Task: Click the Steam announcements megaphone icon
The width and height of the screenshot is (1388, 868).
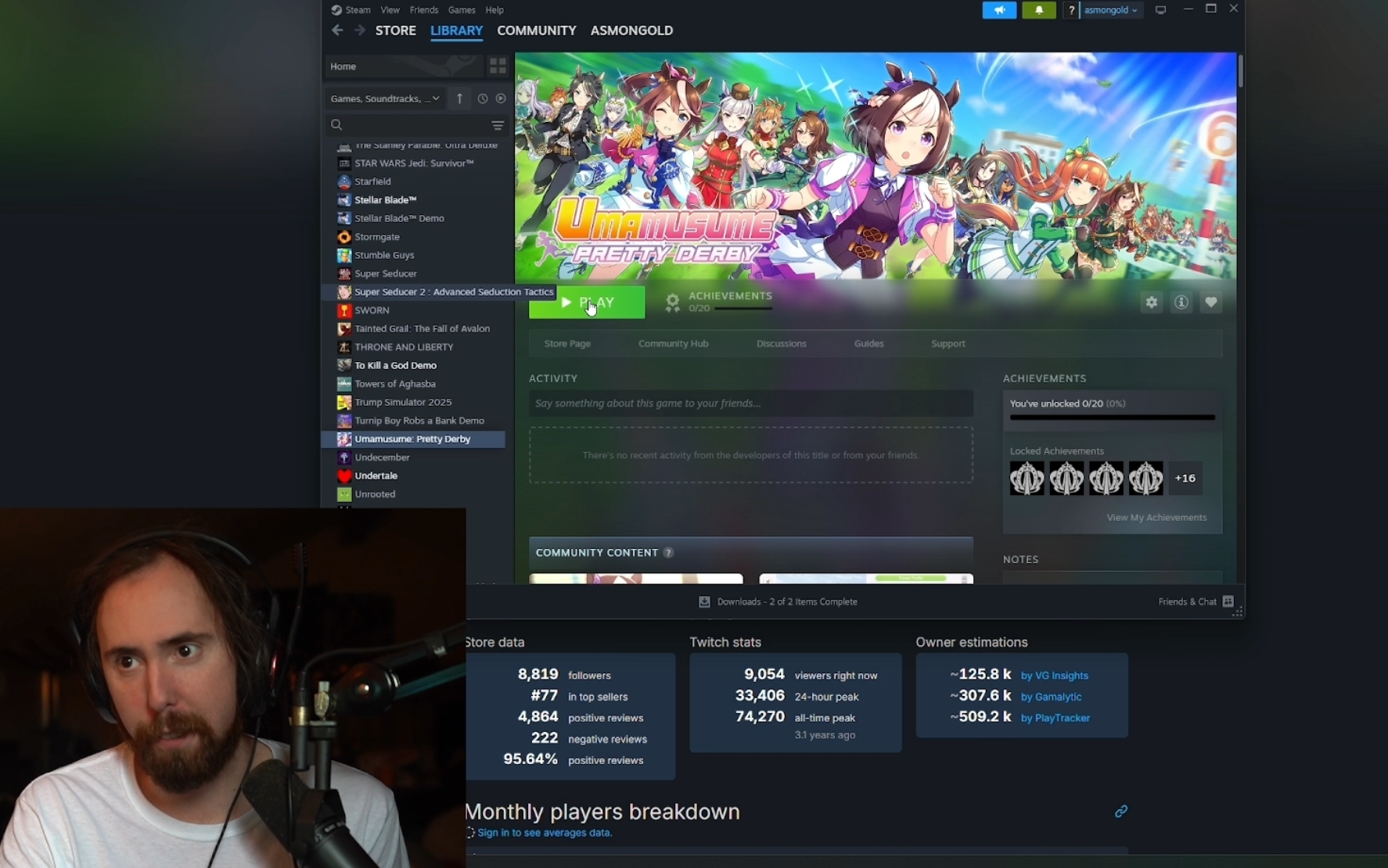Action: tap(999, 10)
